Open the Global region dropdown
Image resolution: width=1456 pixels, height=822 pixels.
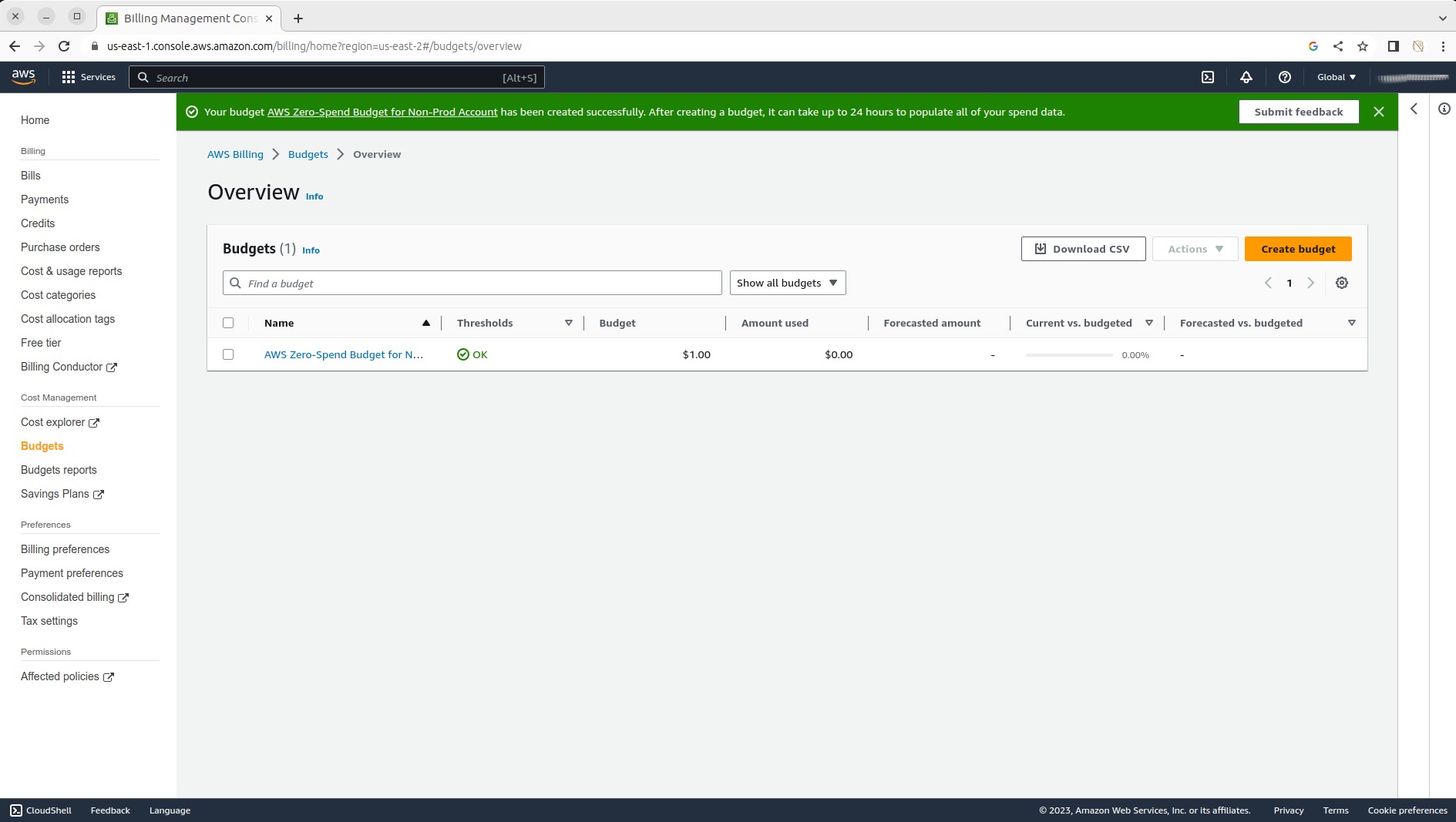coord(1336,77)
